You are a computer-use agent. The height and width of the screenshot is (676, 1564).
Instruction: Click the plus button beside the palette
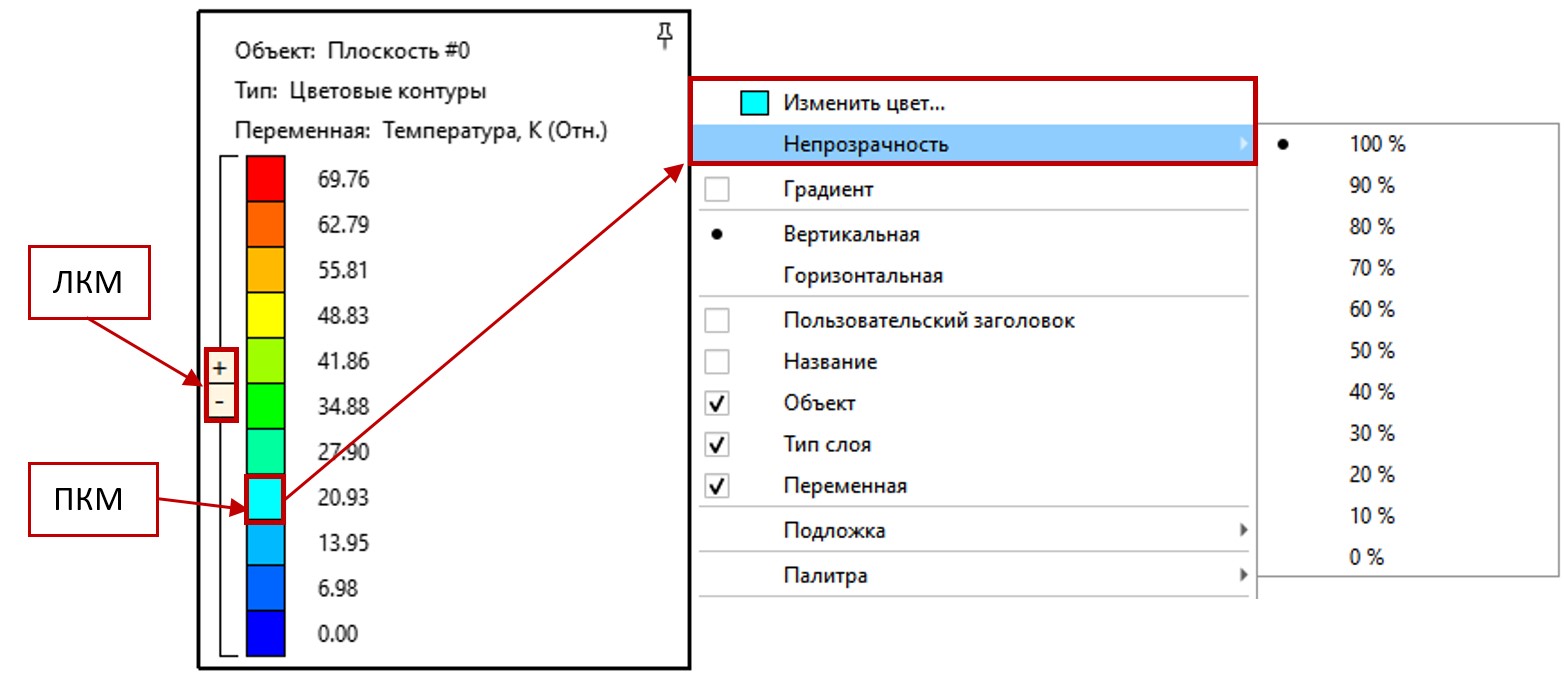tap(220, 367)
